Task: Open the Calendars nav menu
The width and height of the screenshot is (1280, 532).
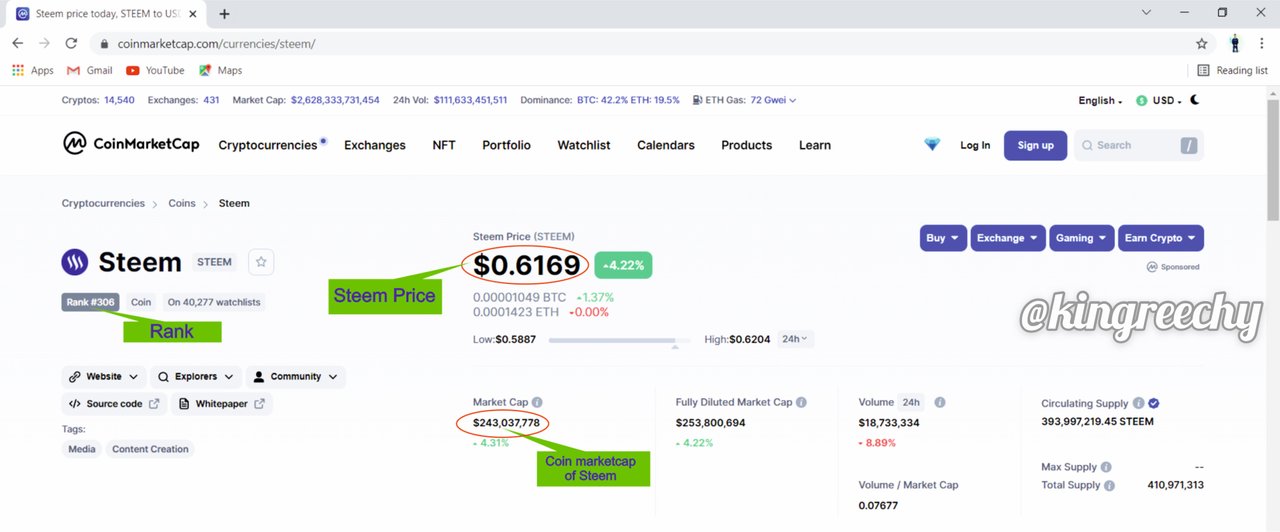Action: click(x=666, y=145)
